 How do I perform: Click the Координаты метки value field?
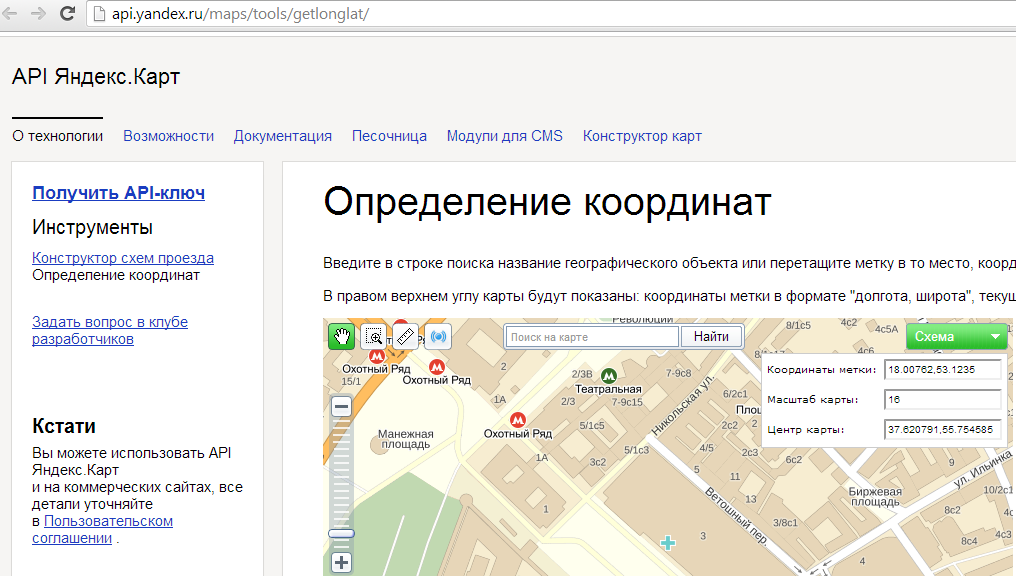(942, 369)
